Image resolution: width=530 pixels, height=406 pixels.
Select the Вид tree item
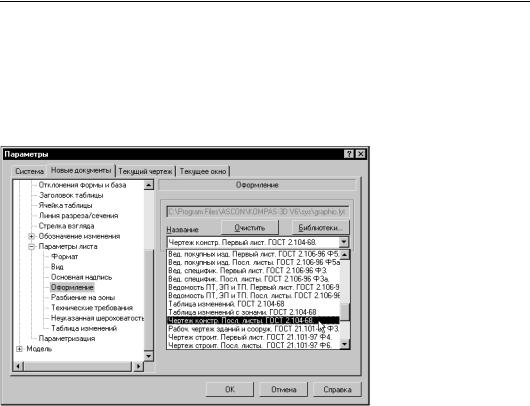(x=57, y=267)
